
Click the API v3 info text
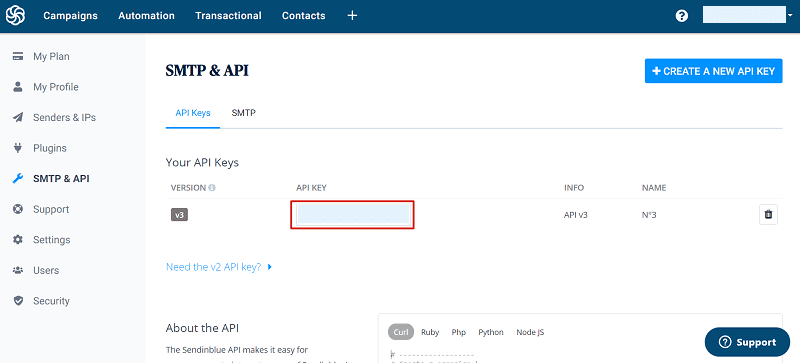576,215
